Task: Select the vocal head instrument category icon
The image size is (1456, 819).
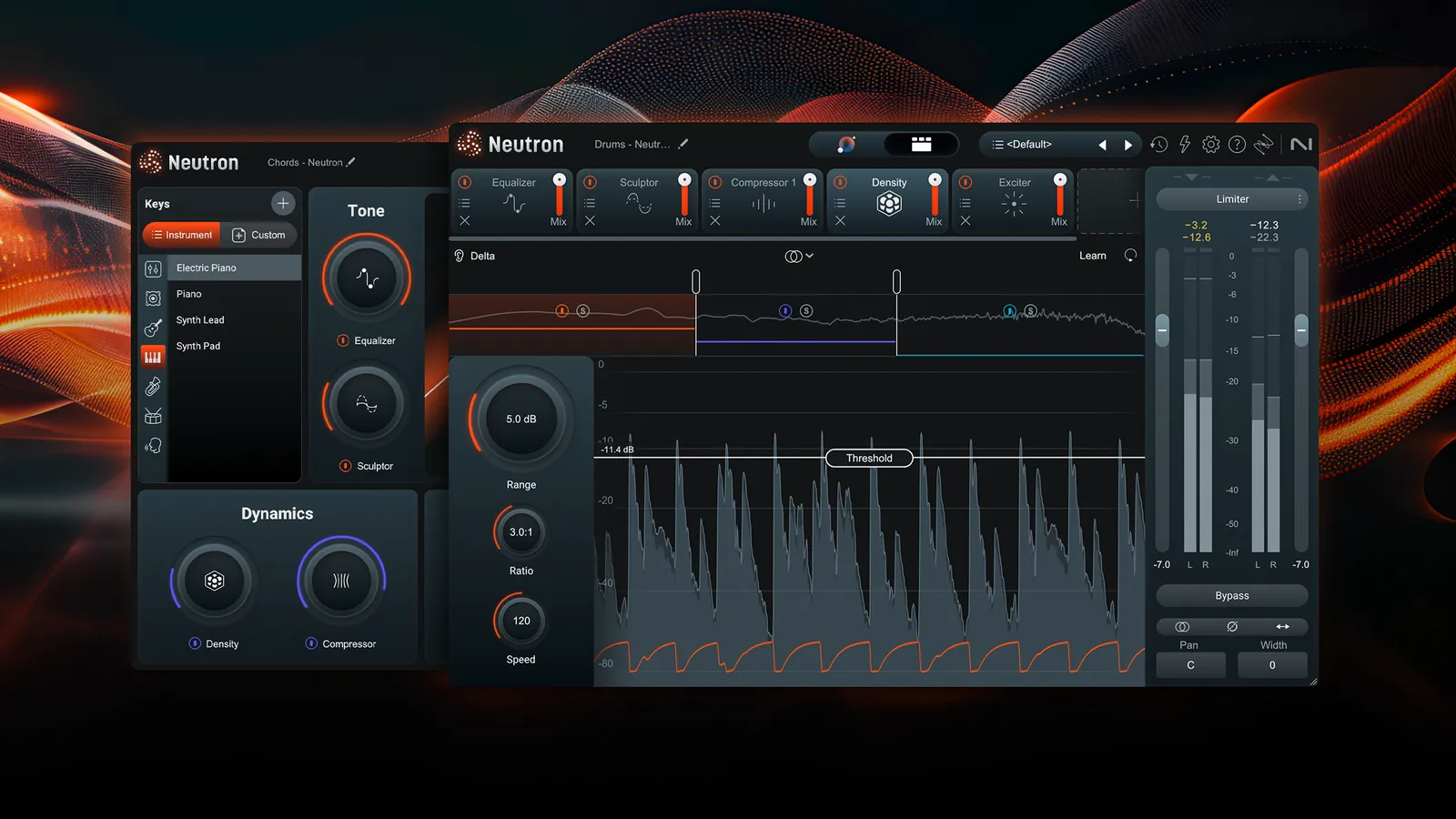Action: tap(153, 445)
